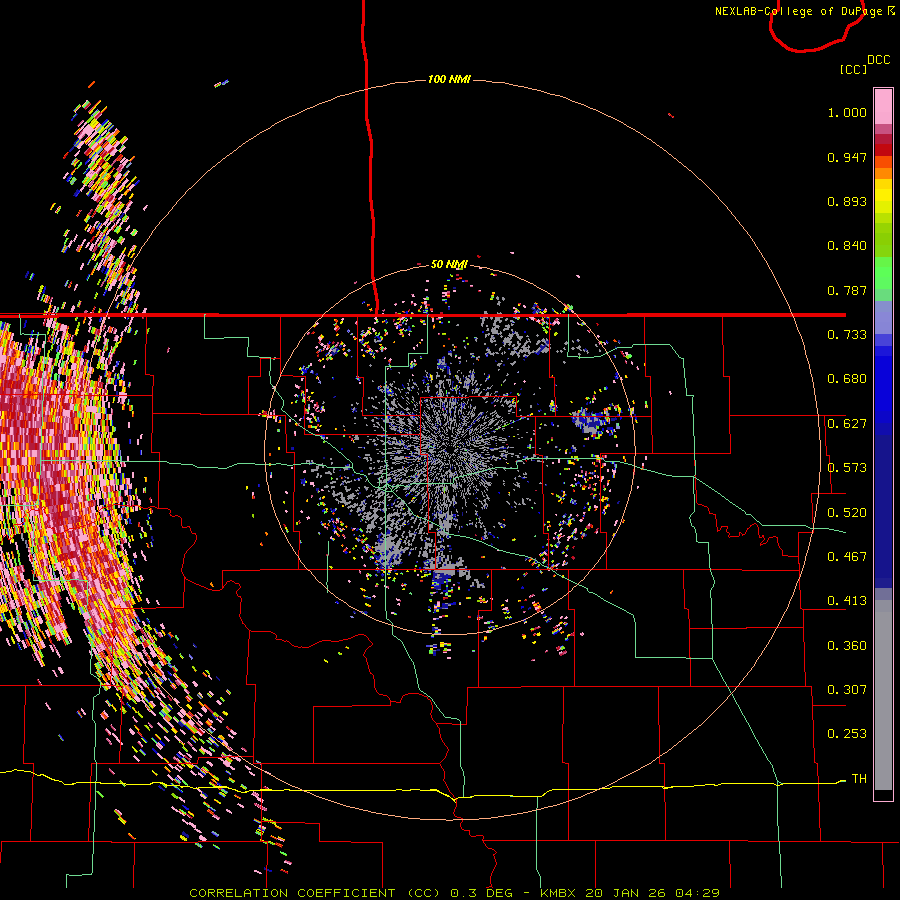Click the 0.520 color scale value
The width and height of the screenshot is (900, 900).
pos(847,513)
